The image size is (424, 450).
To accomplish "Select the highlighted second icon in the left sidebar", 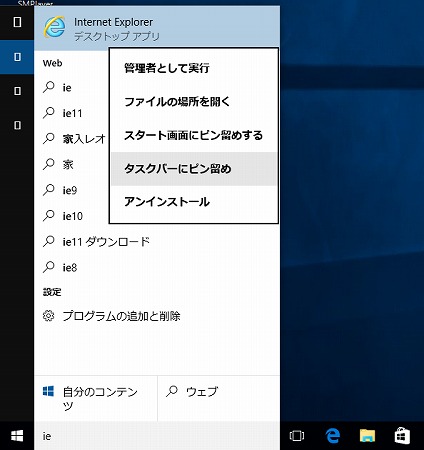I will pos(17,57).
